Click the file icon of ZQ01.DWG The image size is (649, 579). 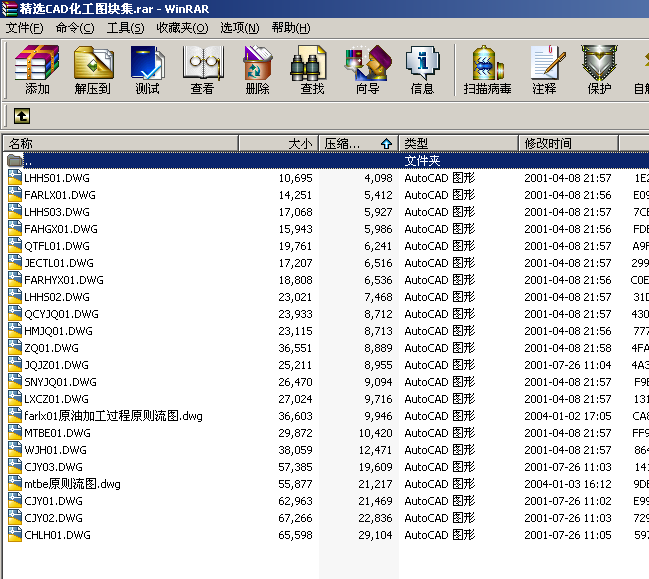[15, 348]
